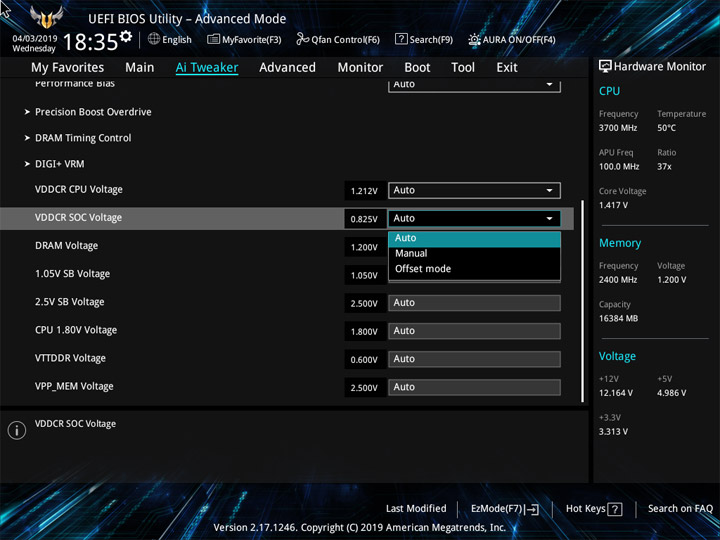Switch to the Boot tab
Viewport: 720px width, 540px height.
tap(417, 68)
